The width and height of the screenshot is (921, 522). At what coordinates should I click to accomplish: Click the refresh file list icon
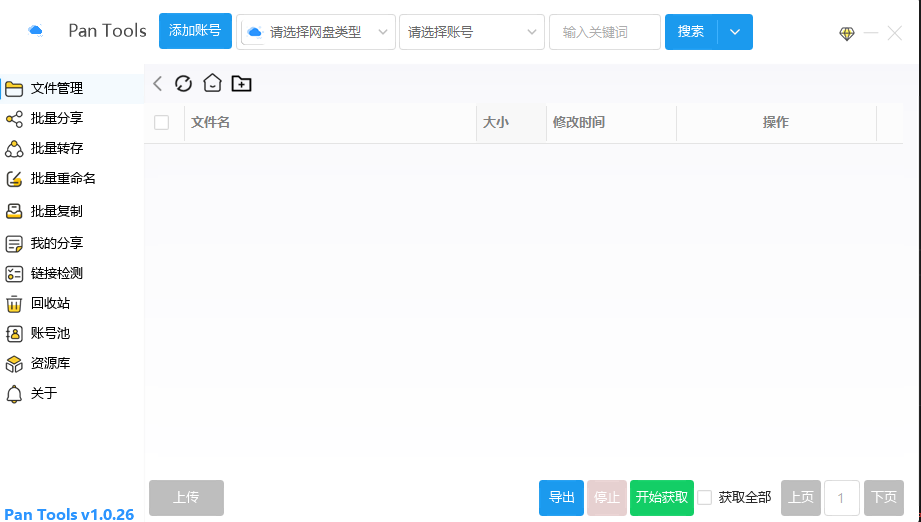click(x=183, y=84)
